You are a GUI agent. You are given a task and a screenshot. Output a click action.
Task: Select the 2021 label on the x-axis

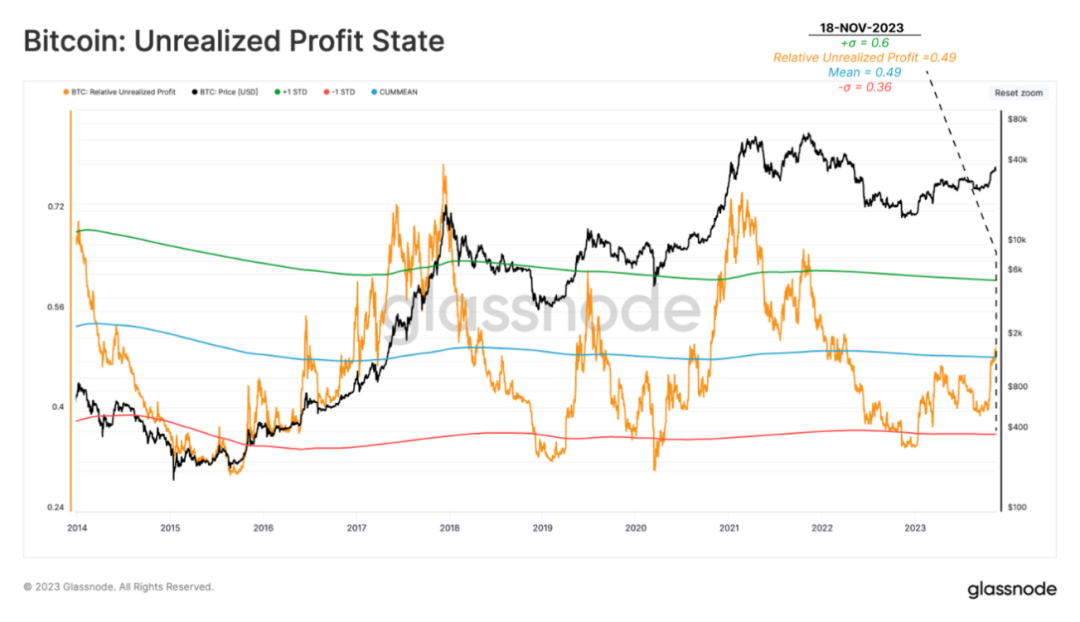tap(729, 528)
